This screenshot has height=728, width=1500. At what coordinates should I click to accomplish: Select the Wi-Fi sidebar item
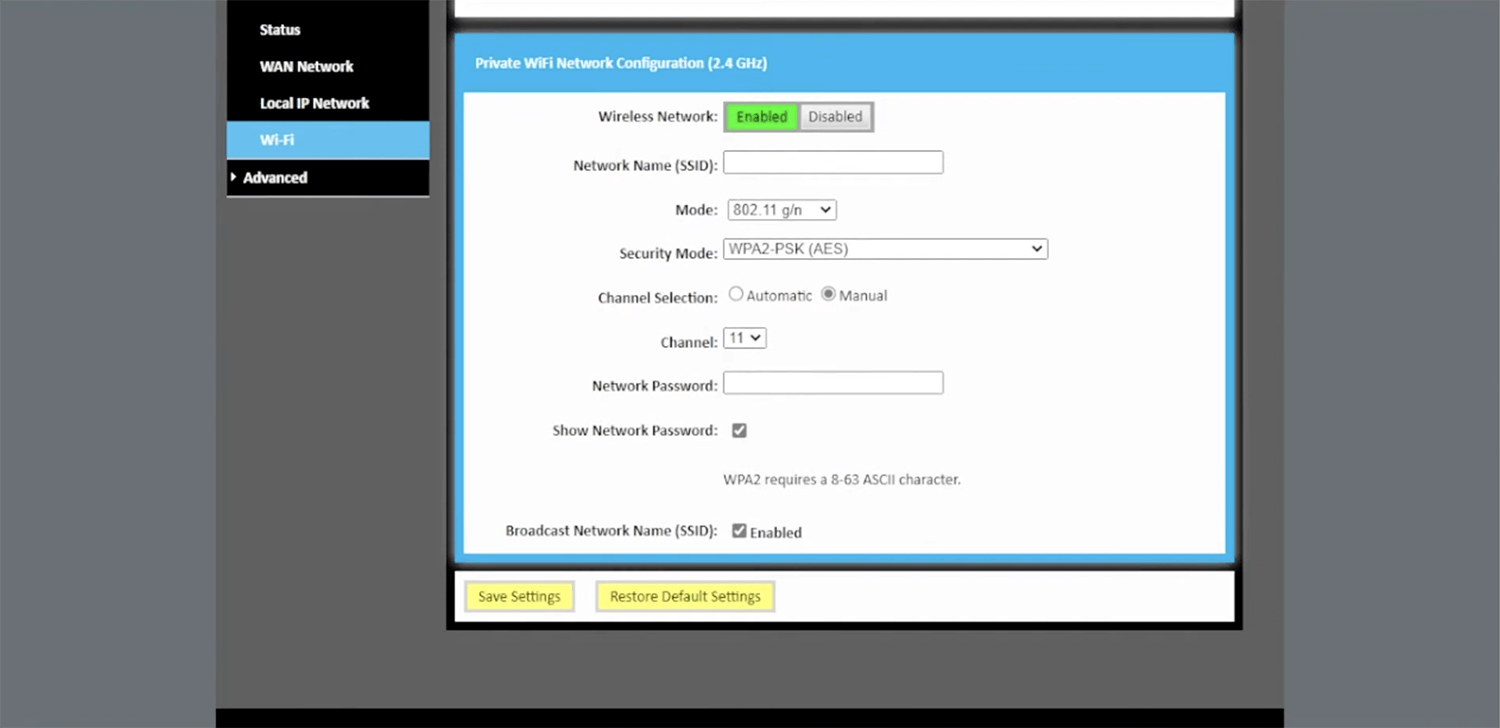tap(277, 140)
